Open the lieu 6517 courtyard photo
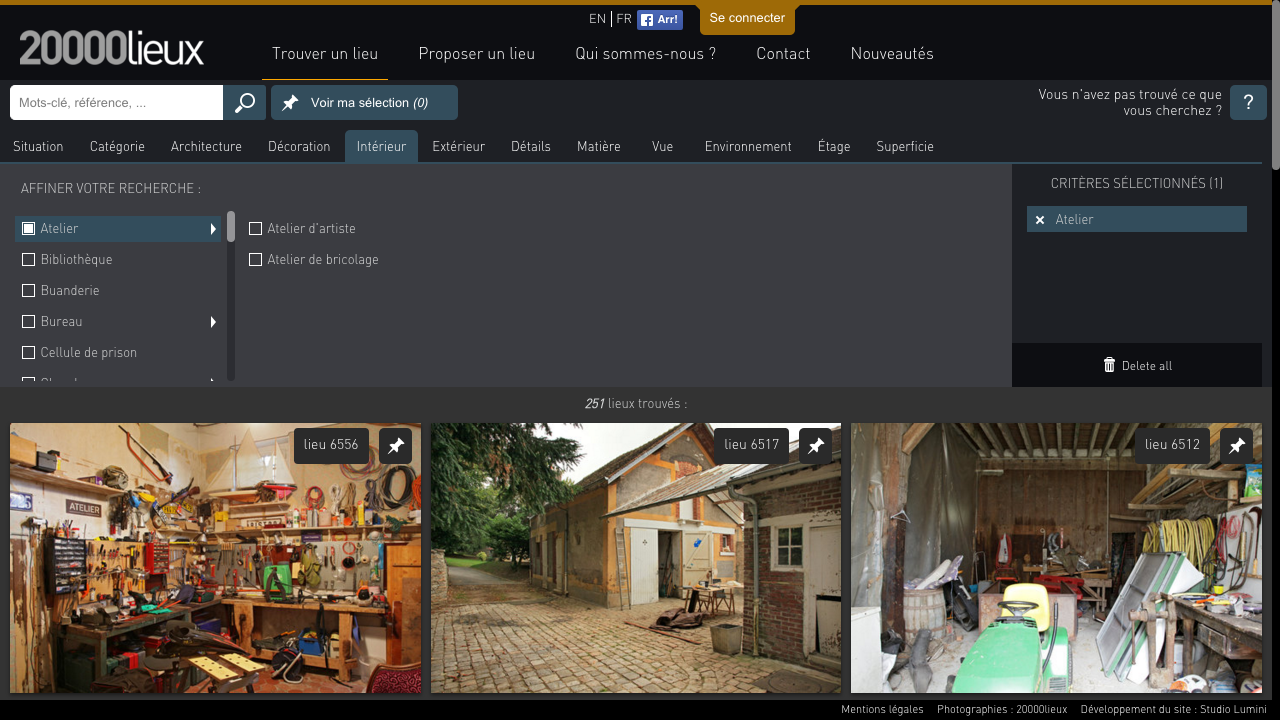This screenshot has height=720, width=1280. tap(636, 558)
